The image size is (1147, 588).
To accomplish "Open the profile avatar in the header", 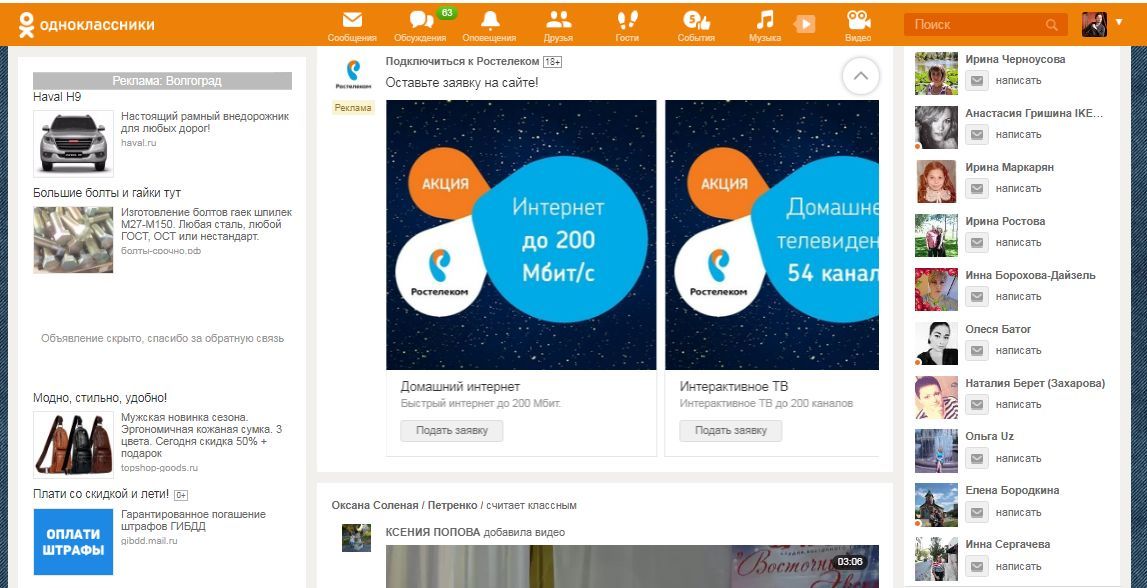I will tap(1094, 24).
